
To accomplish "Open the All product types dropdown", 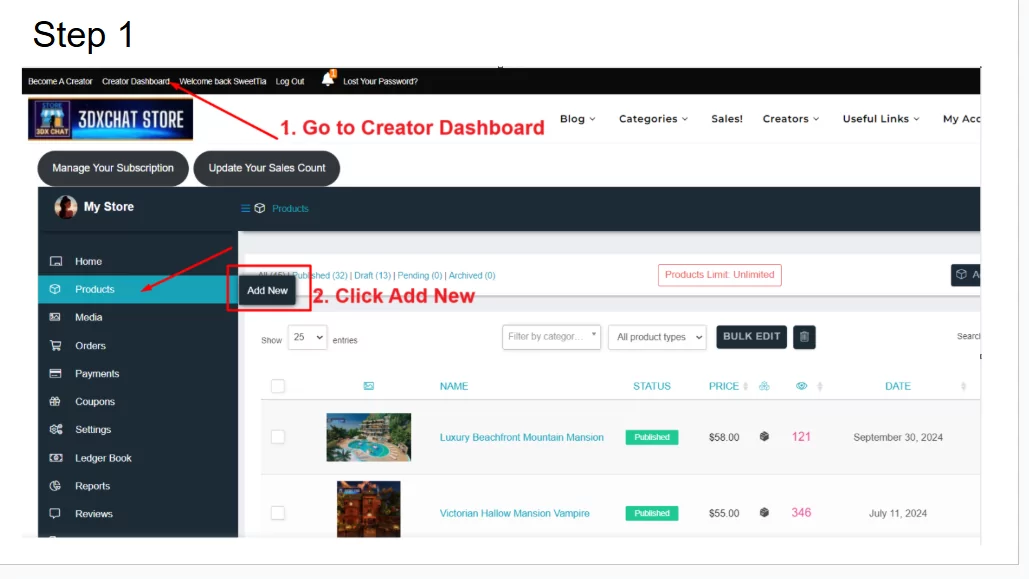I will [657, 337].
